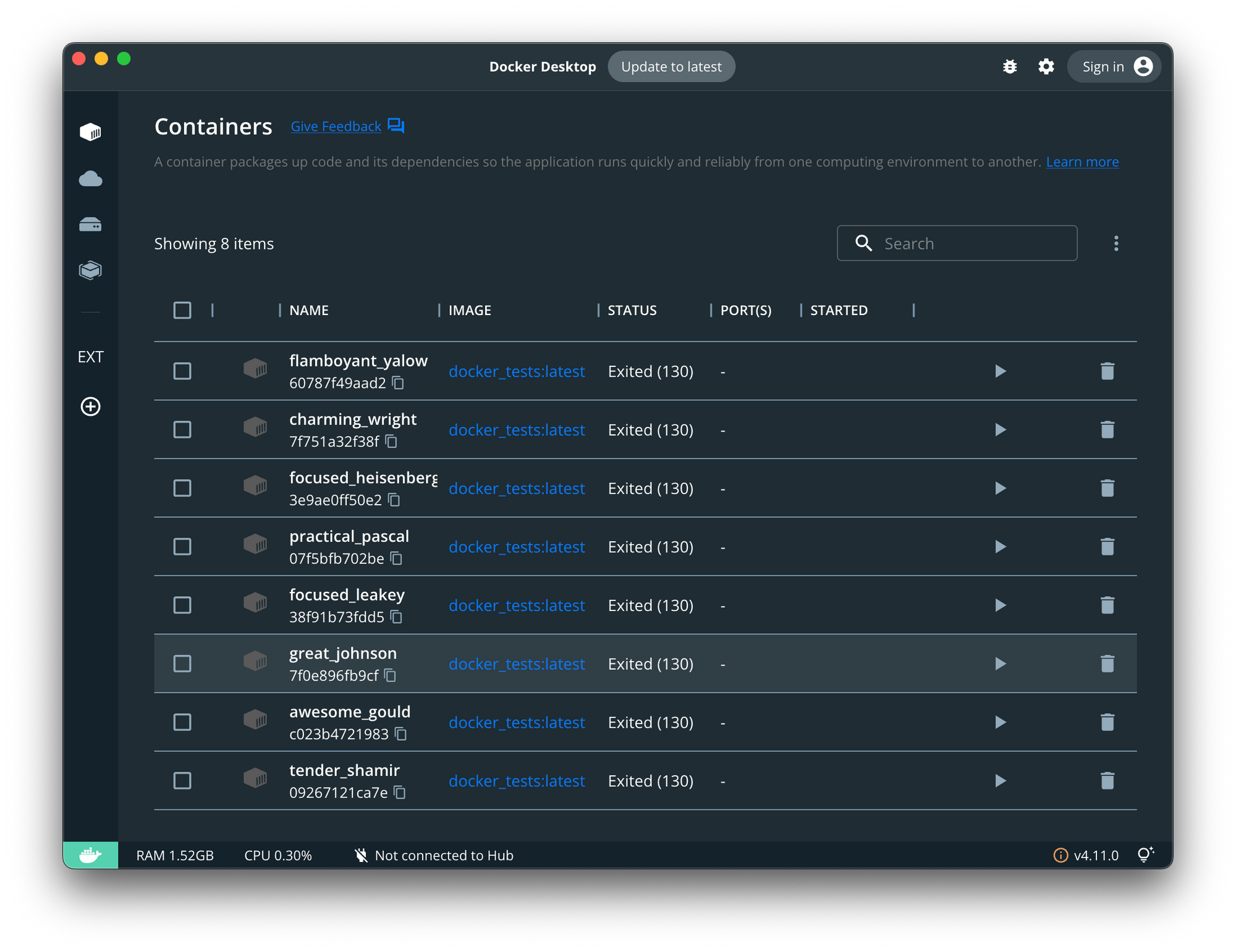
Task: Start the great_johnson container
Action: [1000, 664]
